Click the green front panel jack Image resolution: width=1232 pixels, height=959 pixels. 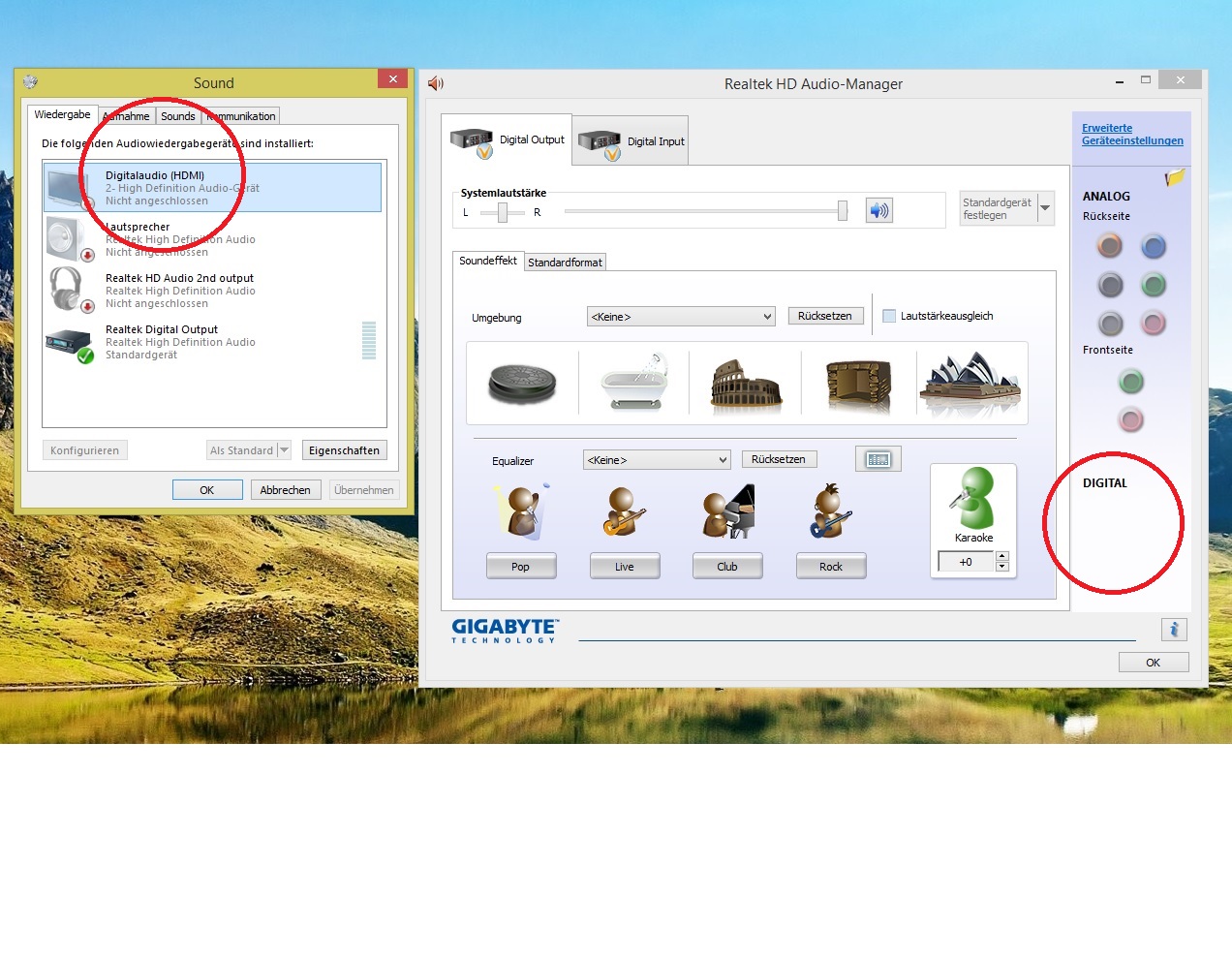1131,382
